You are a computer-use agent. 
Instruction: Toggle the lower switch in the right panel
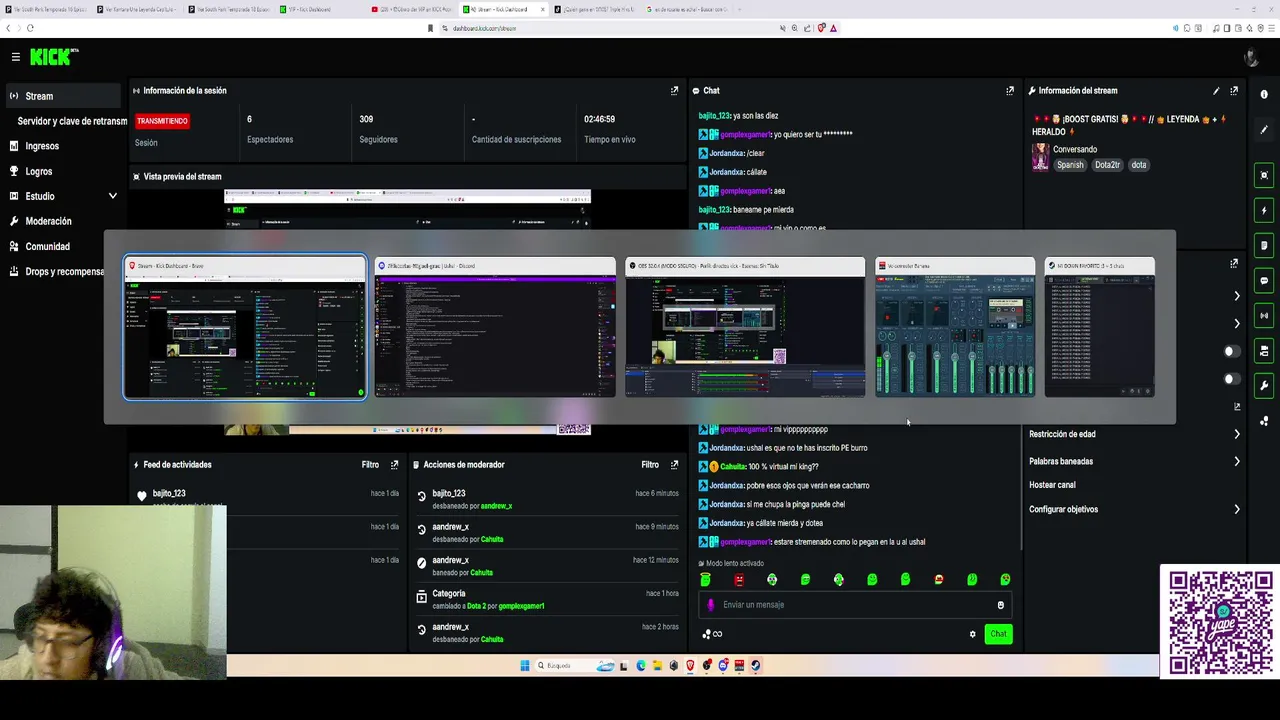tap(1232, 379)
